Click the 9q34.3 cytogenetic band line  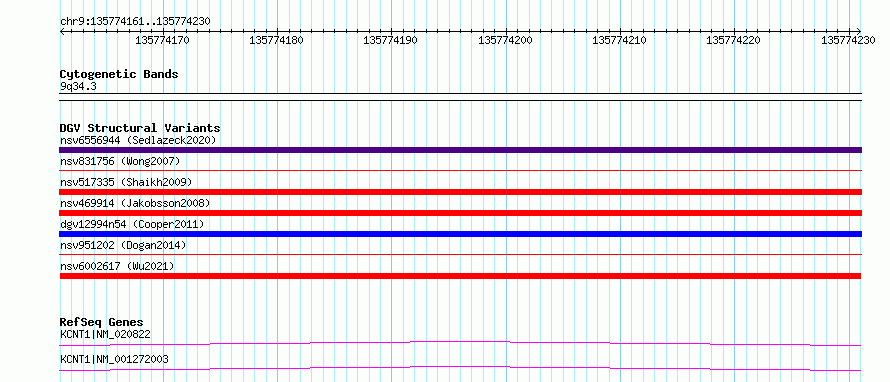click(x=460, y=97)
